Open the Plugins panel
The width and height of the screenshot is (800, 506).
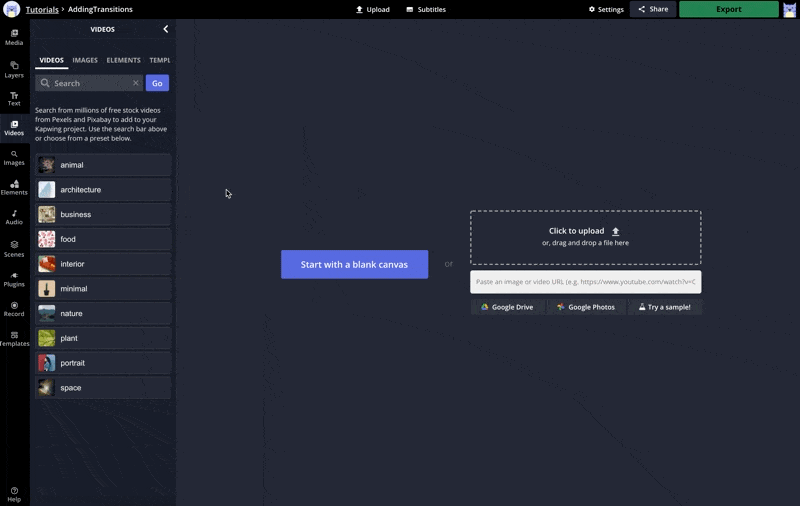[x=14, y=279]
